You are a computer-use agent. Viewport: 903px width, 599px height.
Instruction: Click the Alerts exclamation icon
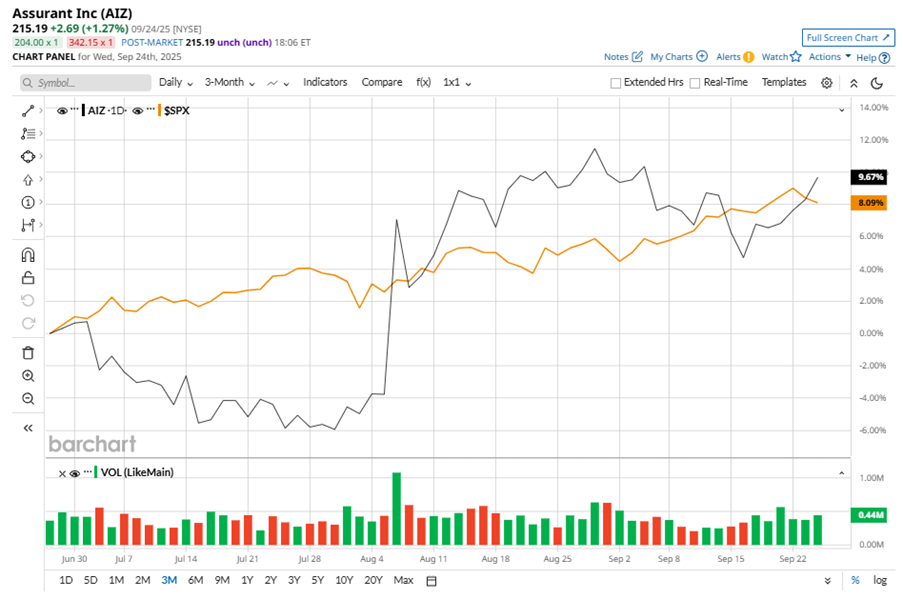point(748,56)
